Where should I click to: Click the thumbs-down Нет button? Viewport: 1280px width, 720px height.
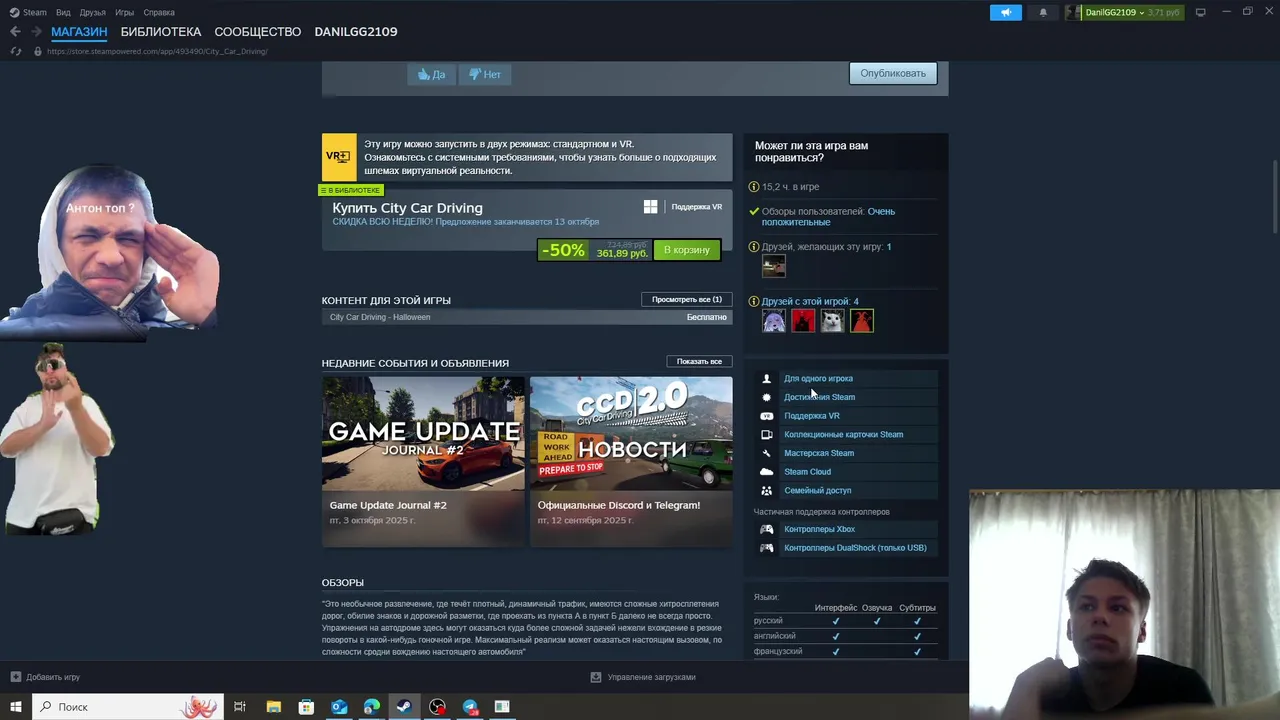[485, 74]
